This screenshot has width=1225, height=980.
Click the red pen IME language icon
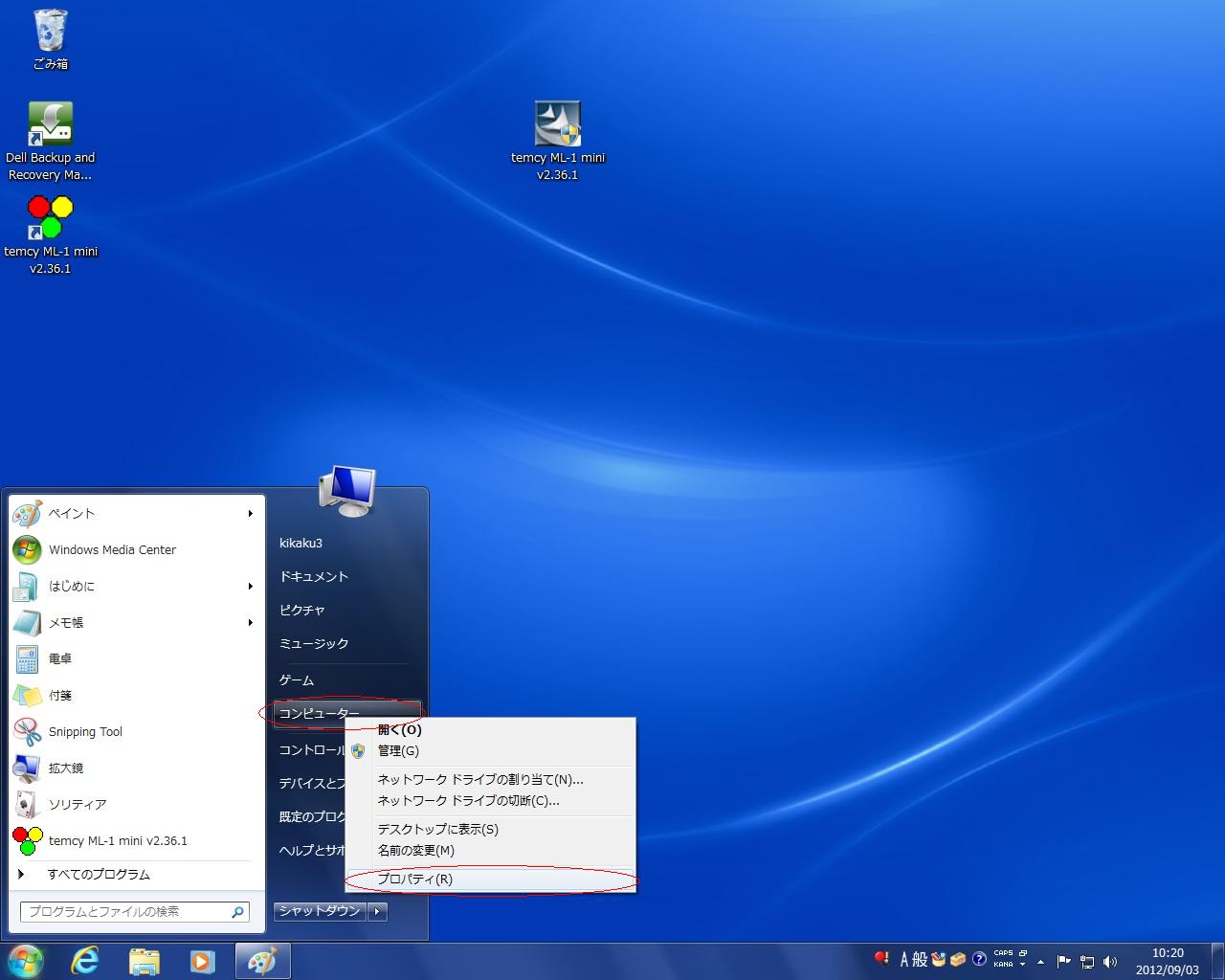[881, 959]
